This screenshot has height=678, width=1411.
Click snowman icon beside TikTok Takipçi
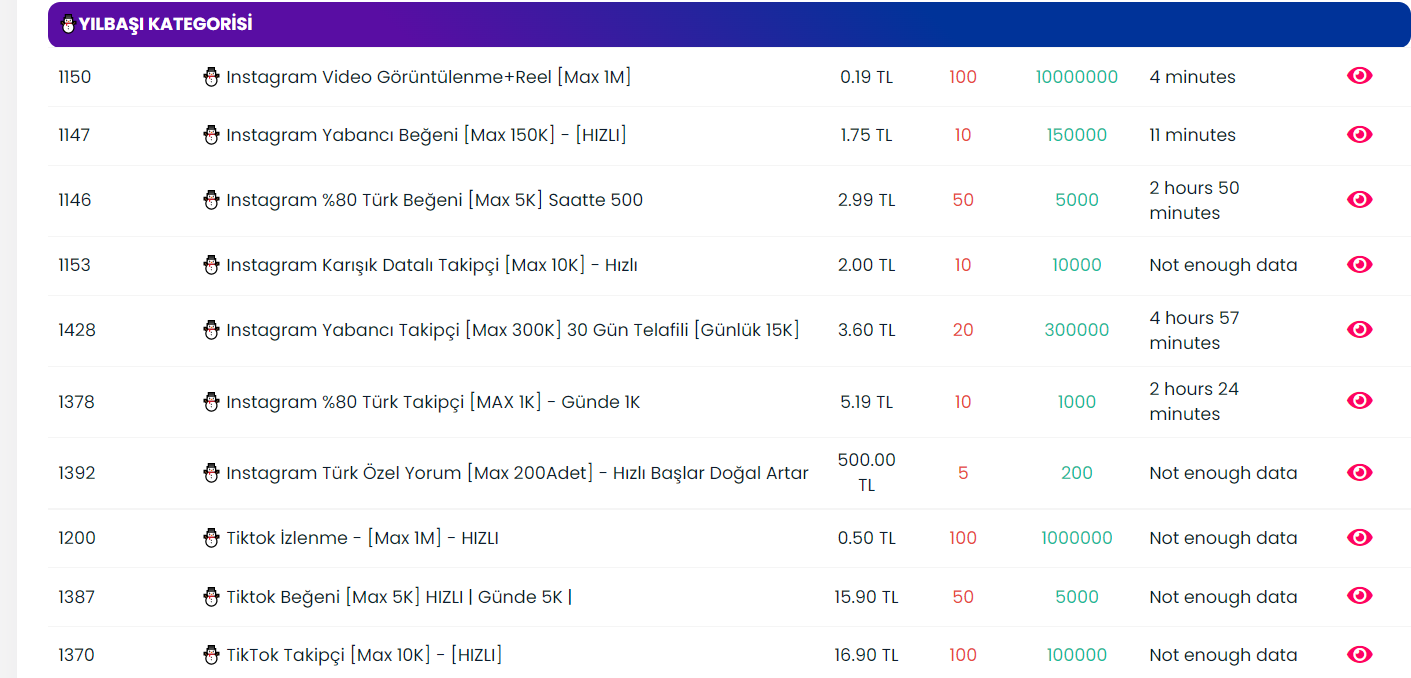(211, 655)
